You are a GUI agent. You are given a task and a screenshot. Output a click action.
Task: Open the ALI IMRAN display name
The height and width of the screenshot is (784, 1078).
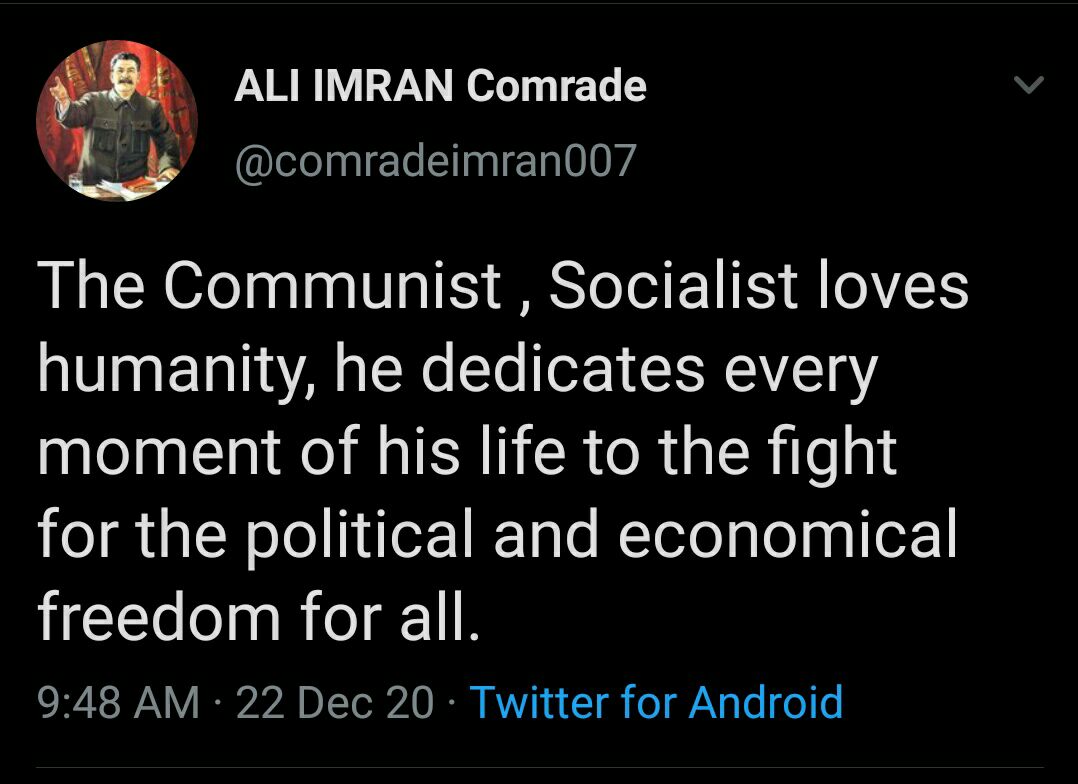click(x=346, y=87)
